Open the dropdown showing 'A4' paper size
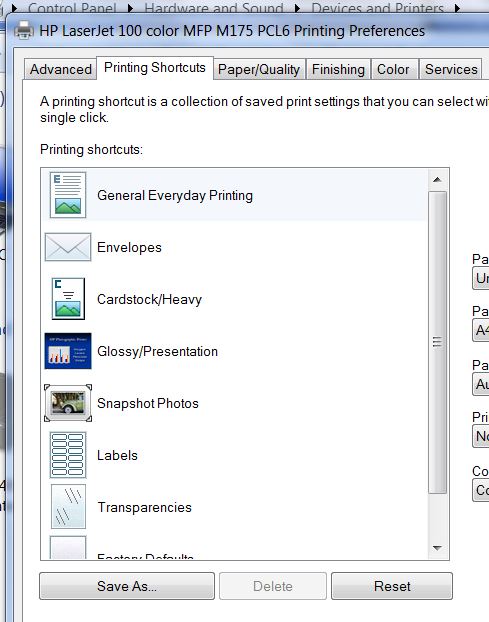 pos(481,330)
